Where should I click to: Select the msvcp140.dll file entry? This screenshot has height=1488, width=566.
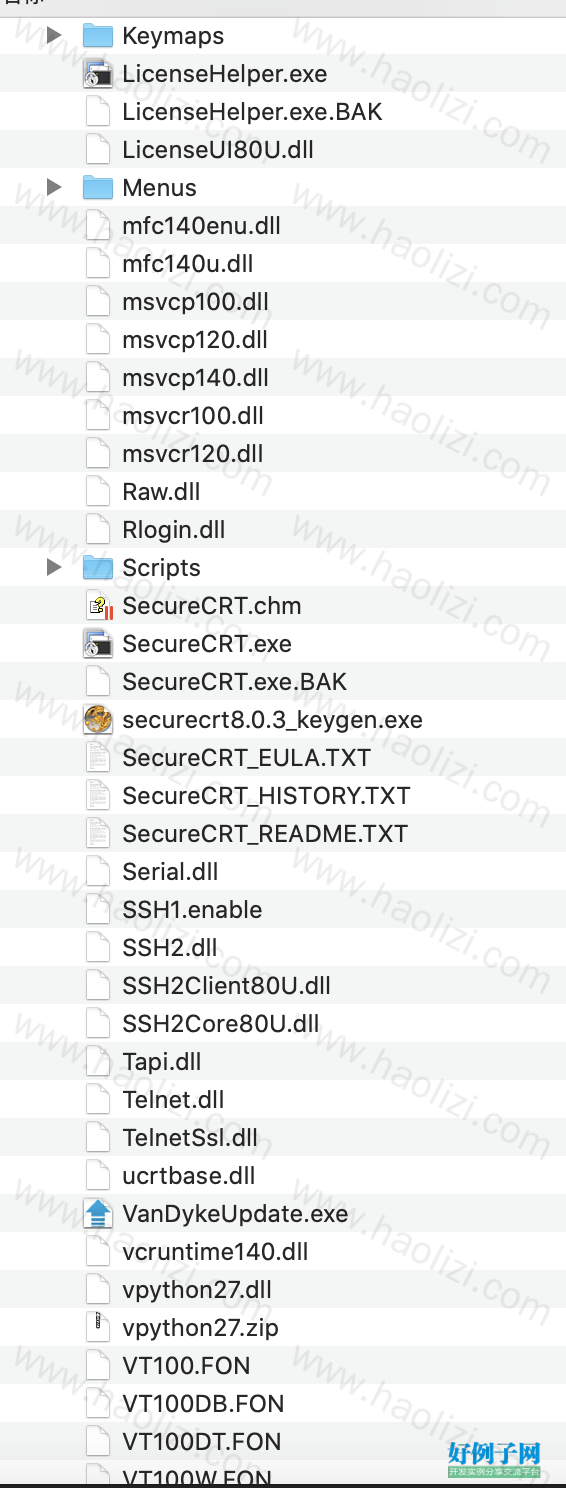pos(195,378)
